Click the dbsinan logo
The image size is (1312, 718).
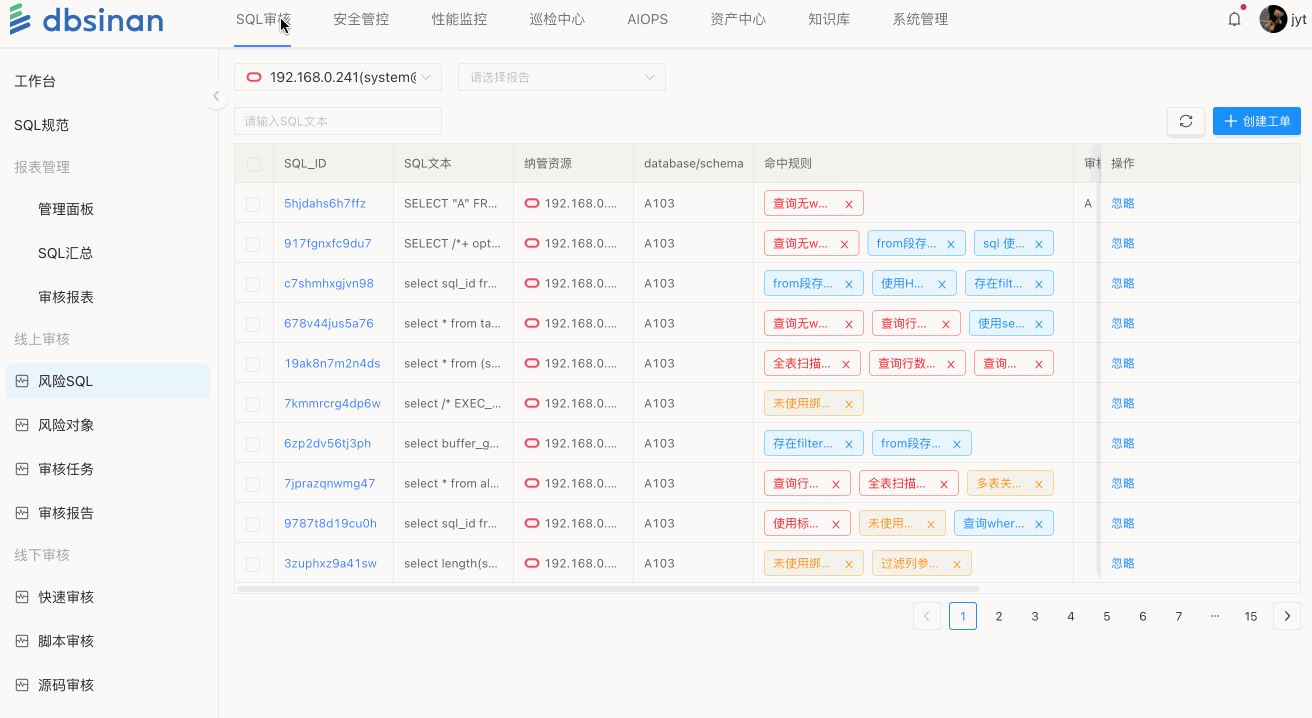pos(86,20)
